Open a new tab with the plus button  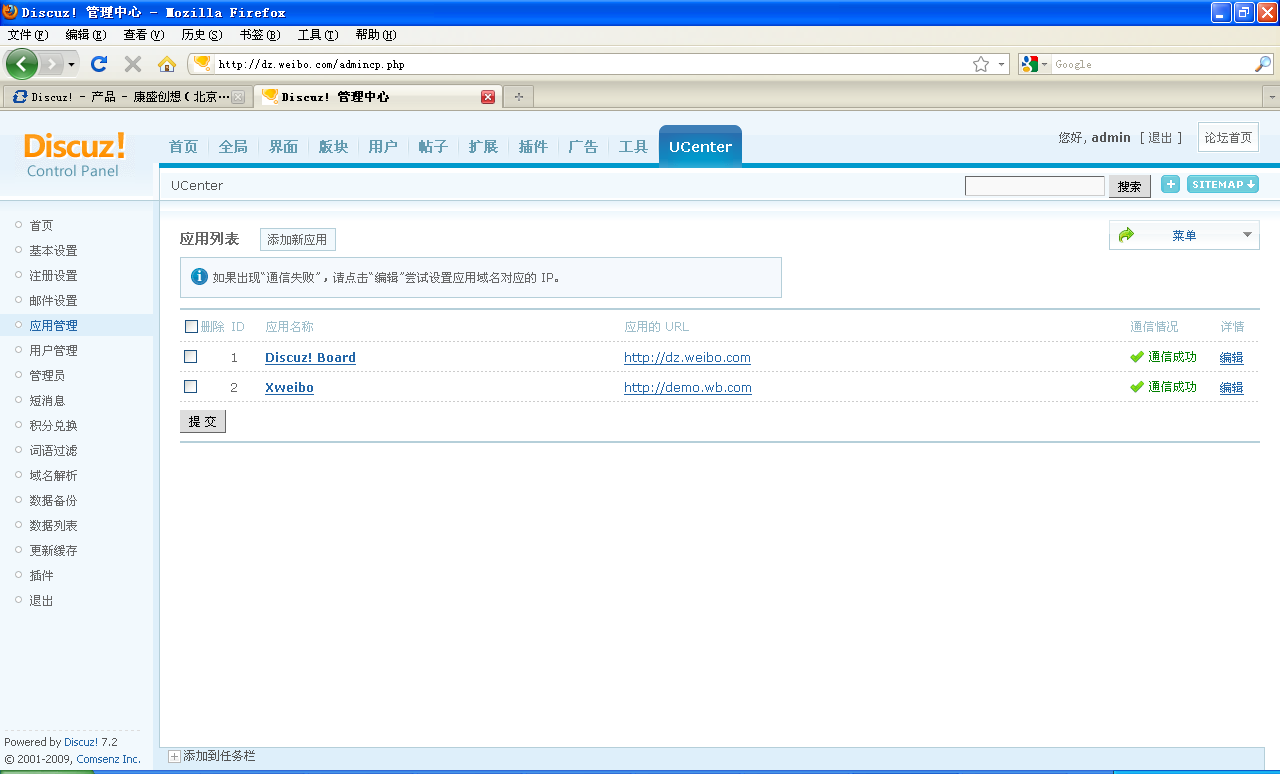tap(519, 97)
